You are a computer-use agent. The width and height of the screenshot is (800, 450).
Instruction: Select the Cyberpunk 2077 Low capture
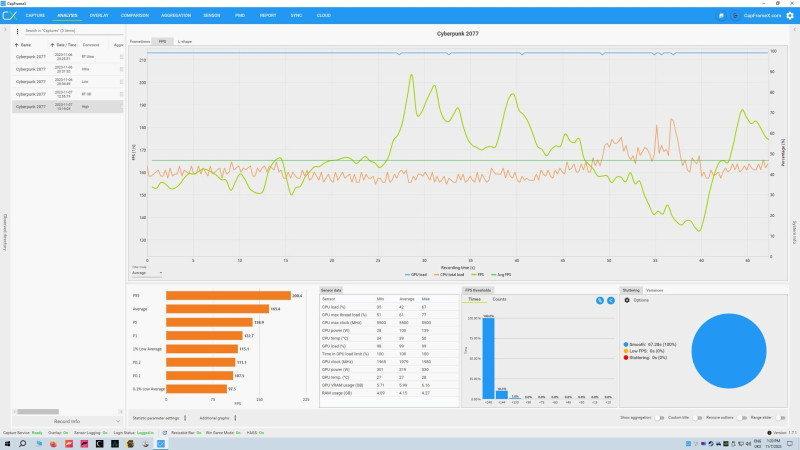click(68, 82)
